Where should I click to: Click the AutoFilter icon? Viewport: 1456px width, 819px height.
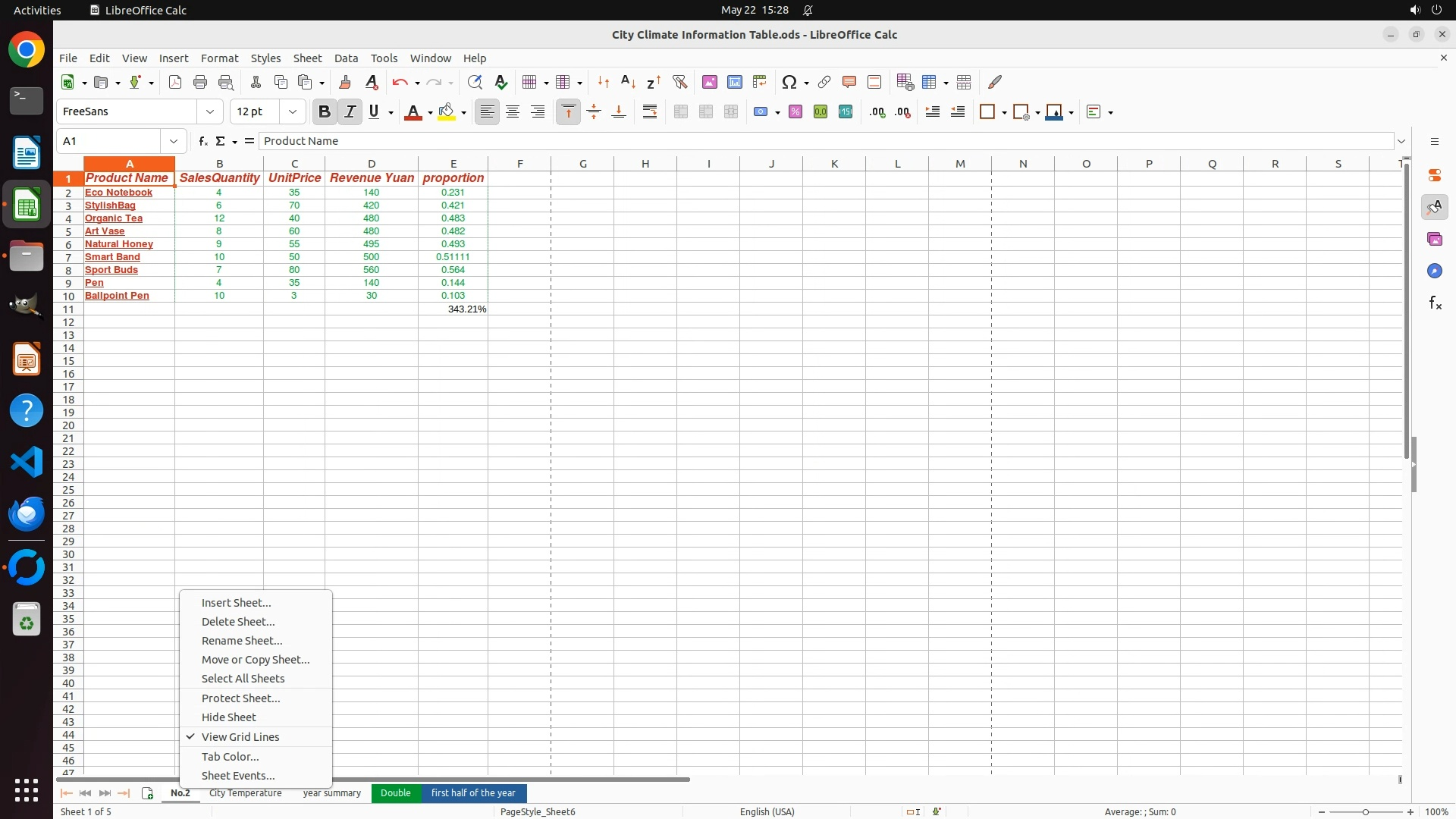coord(679,82)
